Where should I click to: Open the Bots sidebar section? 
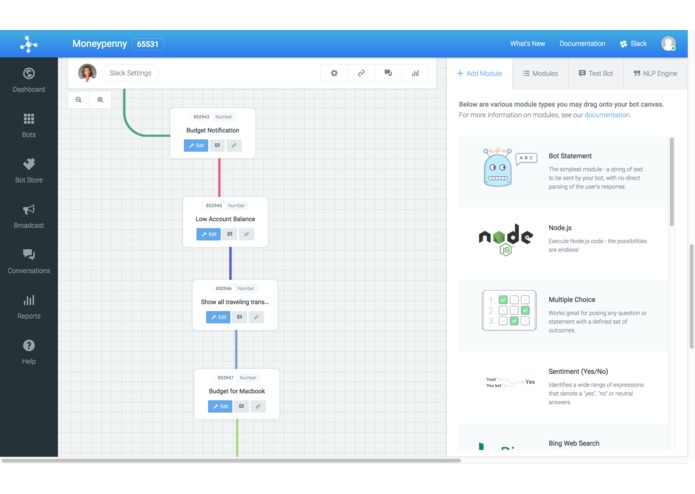(x=29, y=125)
